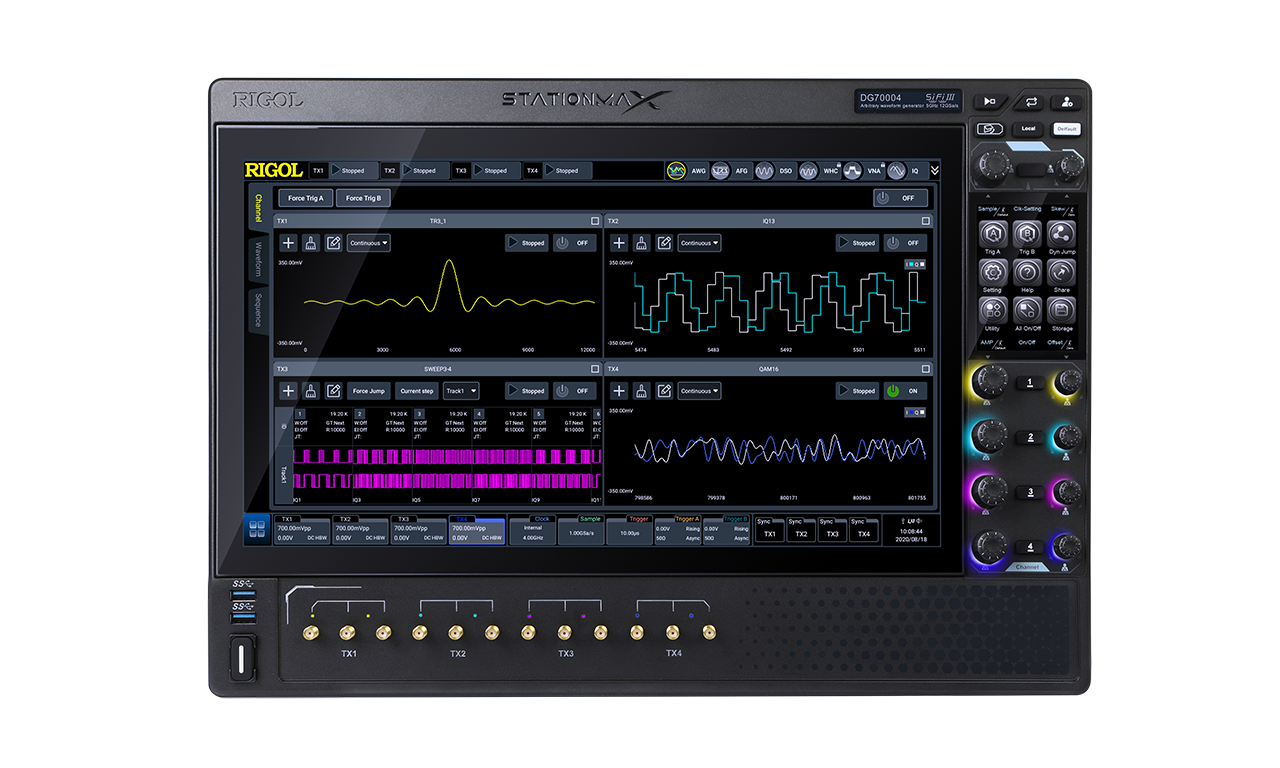
Task: Click the brush icon in the TX3 panel
Action: tap(311, 391)
